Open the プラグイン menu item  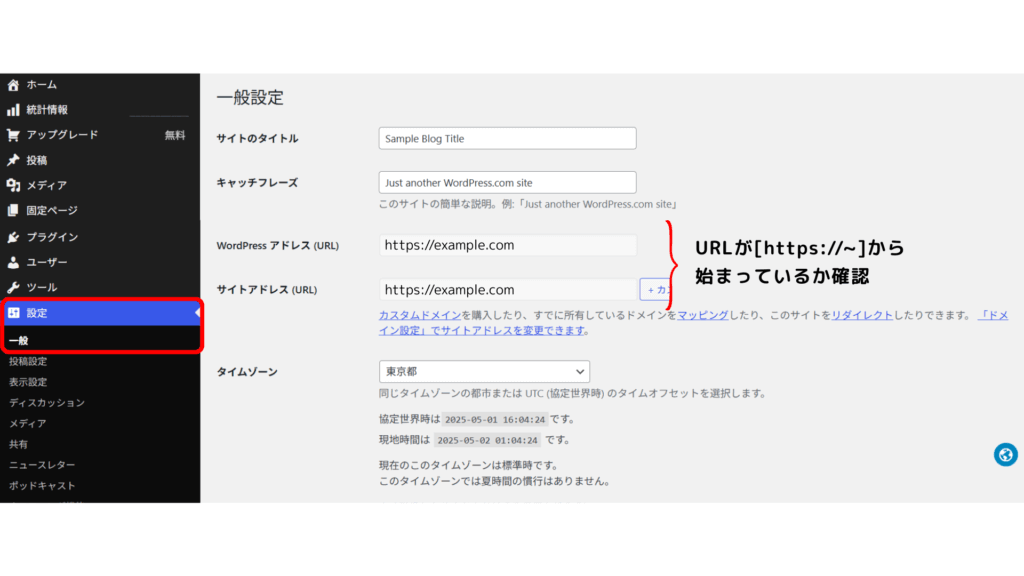click(x=52, y=237)
